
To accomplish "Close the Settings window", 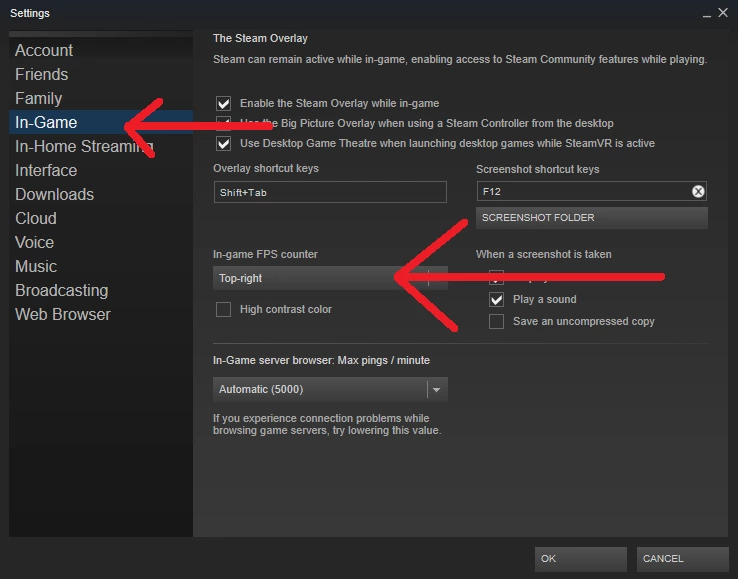I will (x=723, y=13).
